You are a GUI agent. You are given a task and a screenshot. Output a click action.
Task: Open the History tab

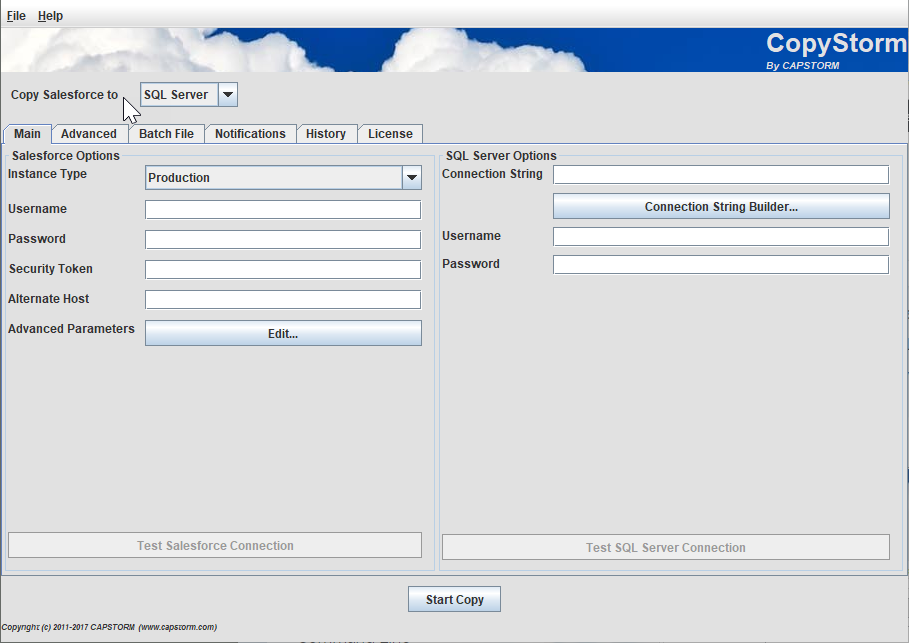326,134
